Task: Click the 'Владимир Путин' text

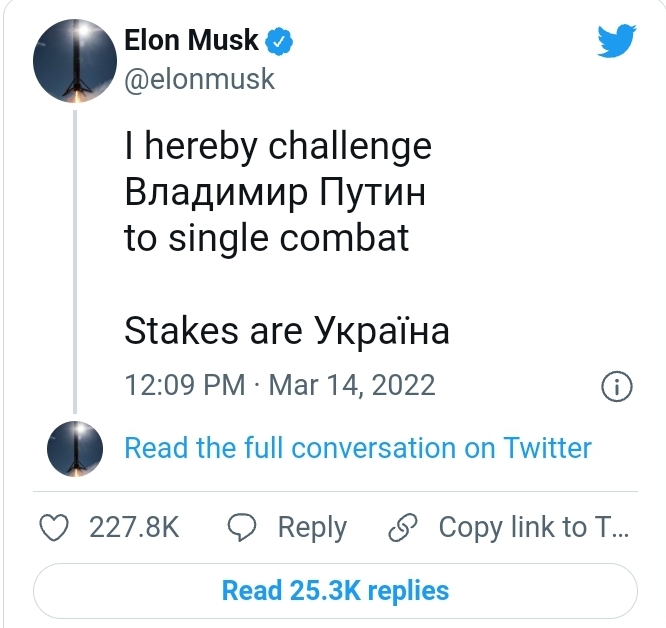Action: pyautogui.click(x=275, y=193)
